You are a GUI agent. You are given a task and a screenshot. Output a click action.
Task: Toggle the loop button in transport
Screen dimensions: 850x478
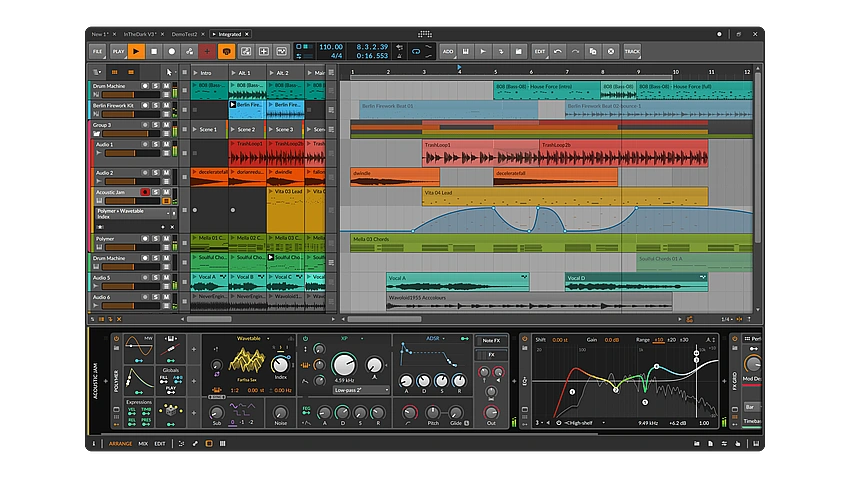pos(416,51)
